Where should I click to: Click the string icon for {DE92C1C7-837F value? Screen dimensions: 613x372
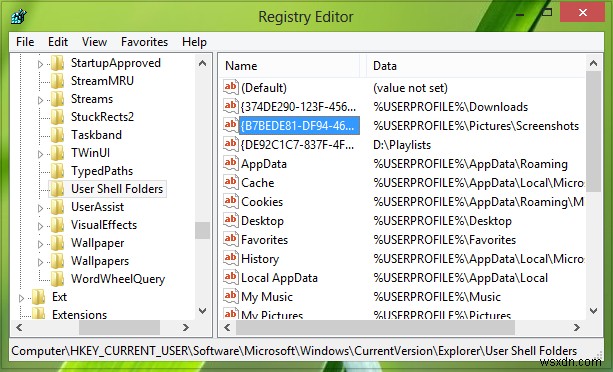[231, 144]
